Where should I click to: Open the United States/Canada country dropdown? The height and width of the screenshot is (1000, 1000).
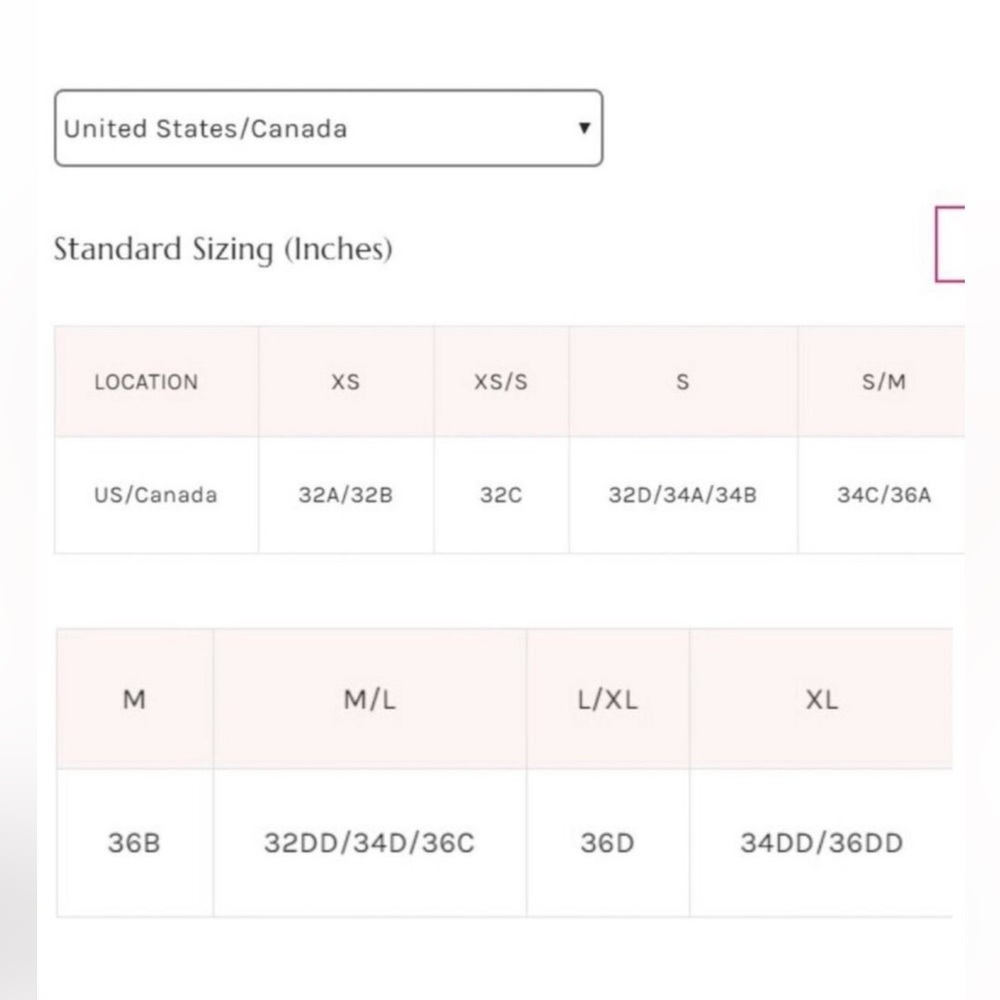(328, 128)
